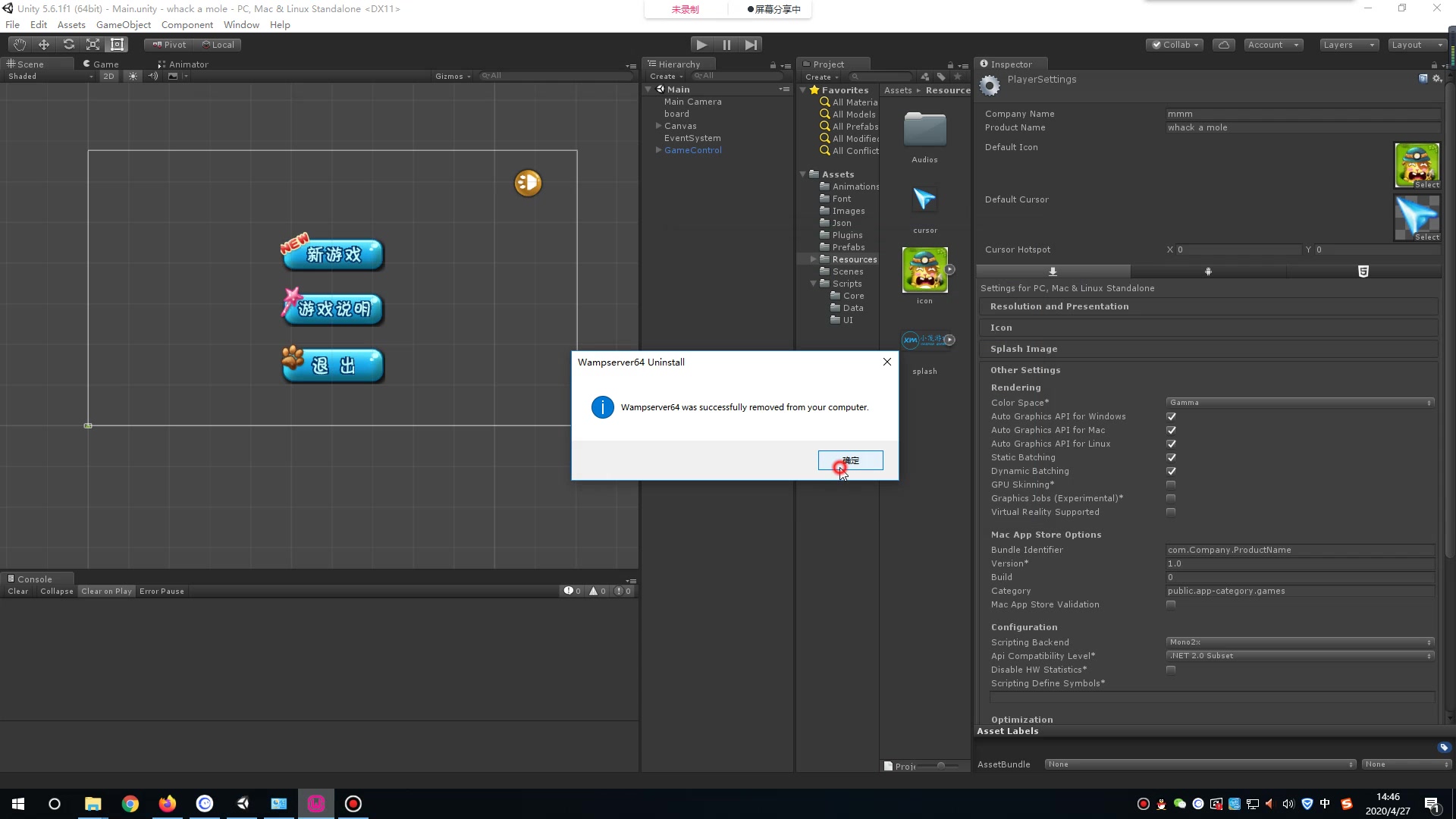
Task: Enable Virtual Reality Supported checkbox
Action: coord(1171,512)
